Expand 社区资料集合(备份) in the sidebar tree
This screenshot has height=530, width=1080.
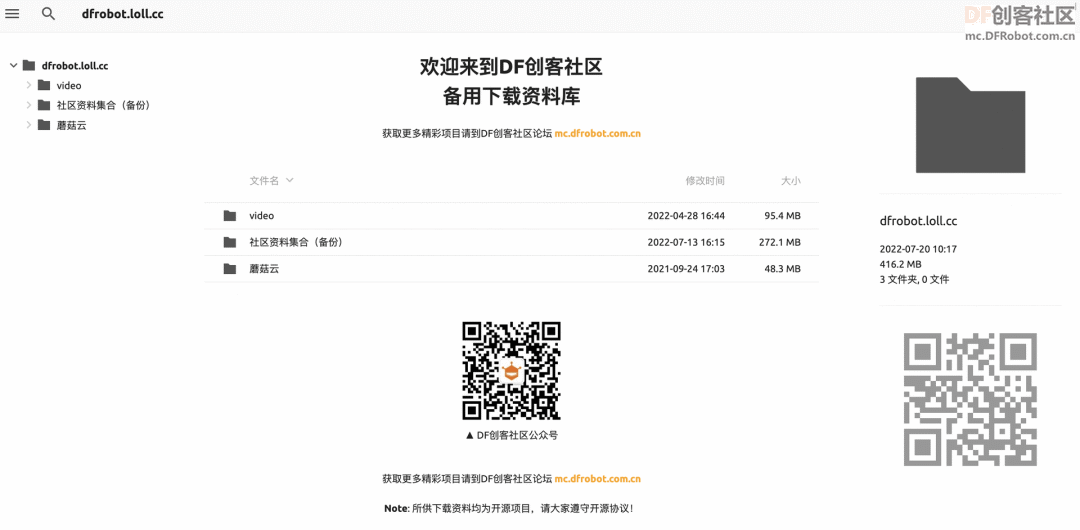[x=29, y=105]
